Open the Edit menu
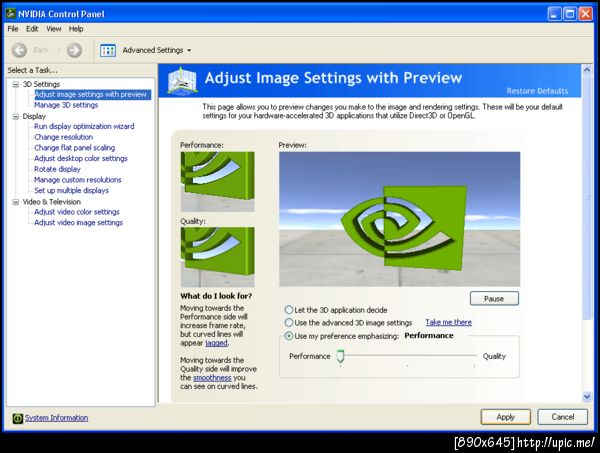Image resolution: width=600 pixels, height=453 pixels. tap(32, 29)
